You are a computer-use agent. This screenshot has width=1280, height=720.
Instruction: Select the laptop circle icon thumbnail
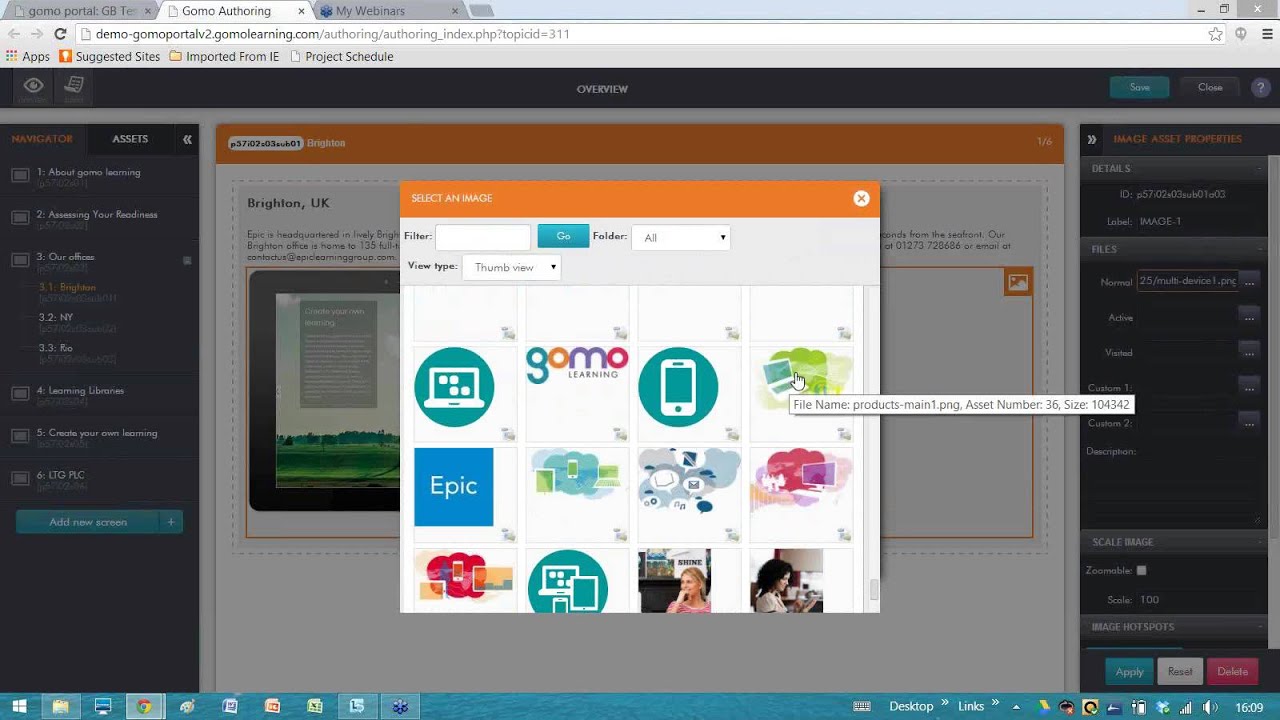tap(454, 387)
